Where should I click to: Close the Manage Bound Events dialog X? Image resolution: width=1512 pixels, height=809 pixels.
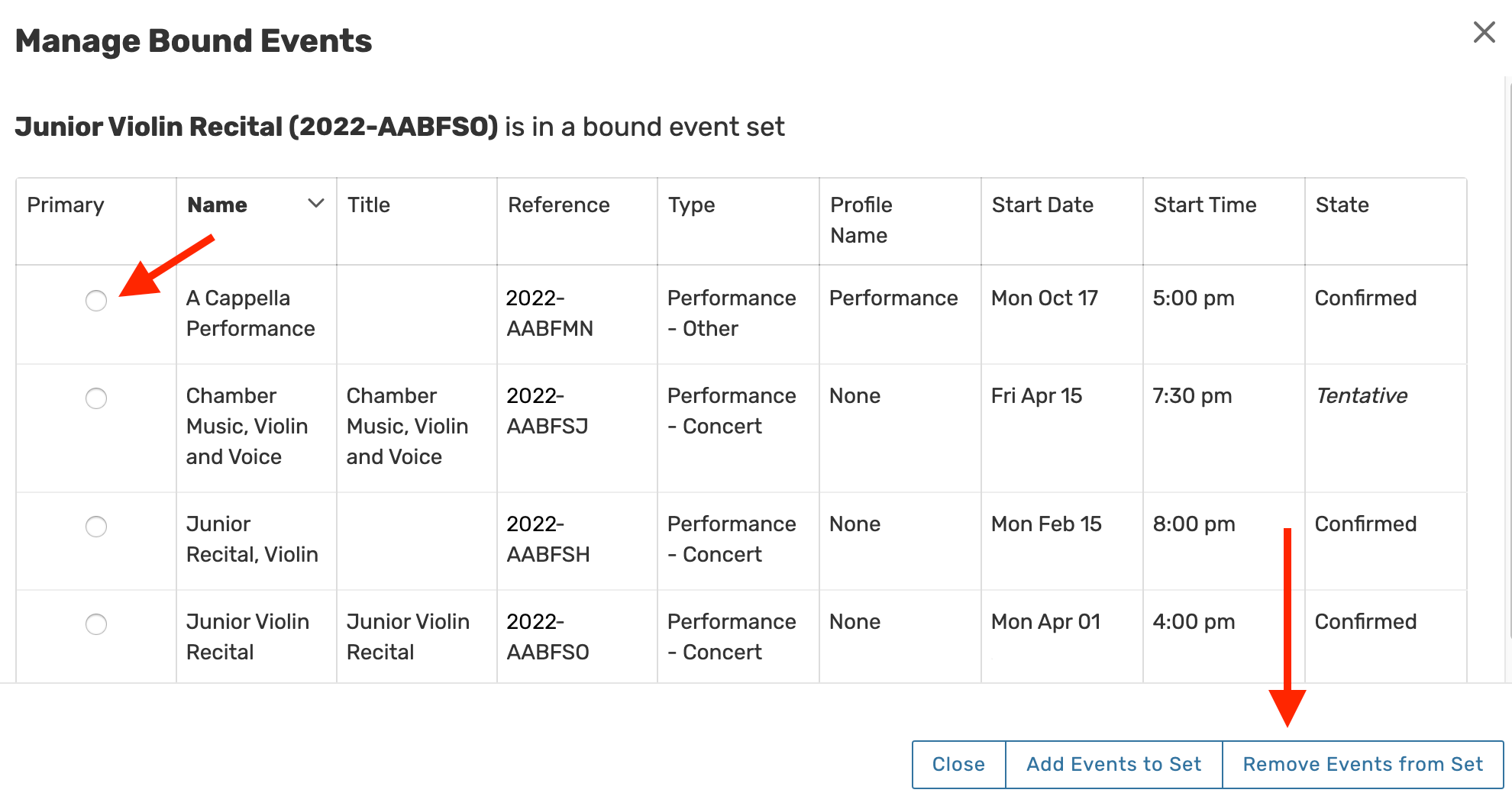(x=1484, y=32)
